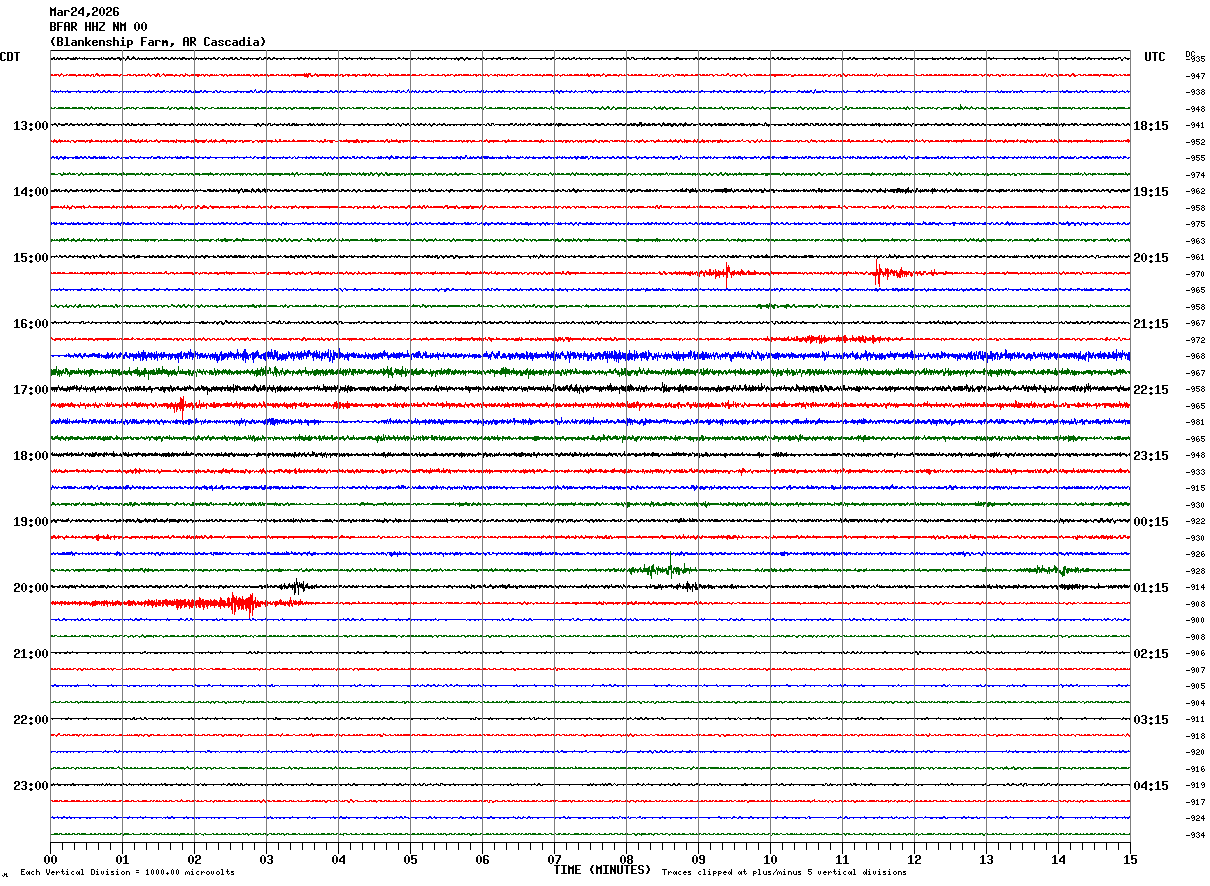Click the green burst near minute 8.5 above 20:00
Screen dimensions: 1210x886
pyautogui.click(x=662, y=569)
